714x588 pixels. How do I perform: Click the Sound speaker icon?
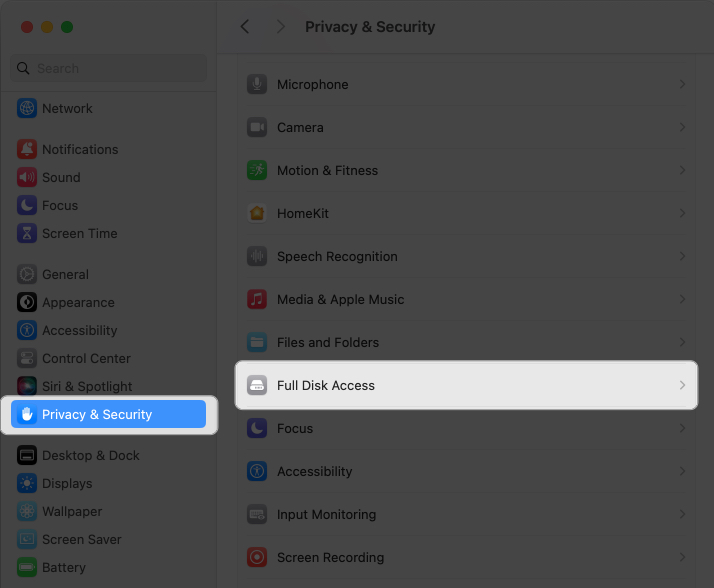click(x=27, y=177)
